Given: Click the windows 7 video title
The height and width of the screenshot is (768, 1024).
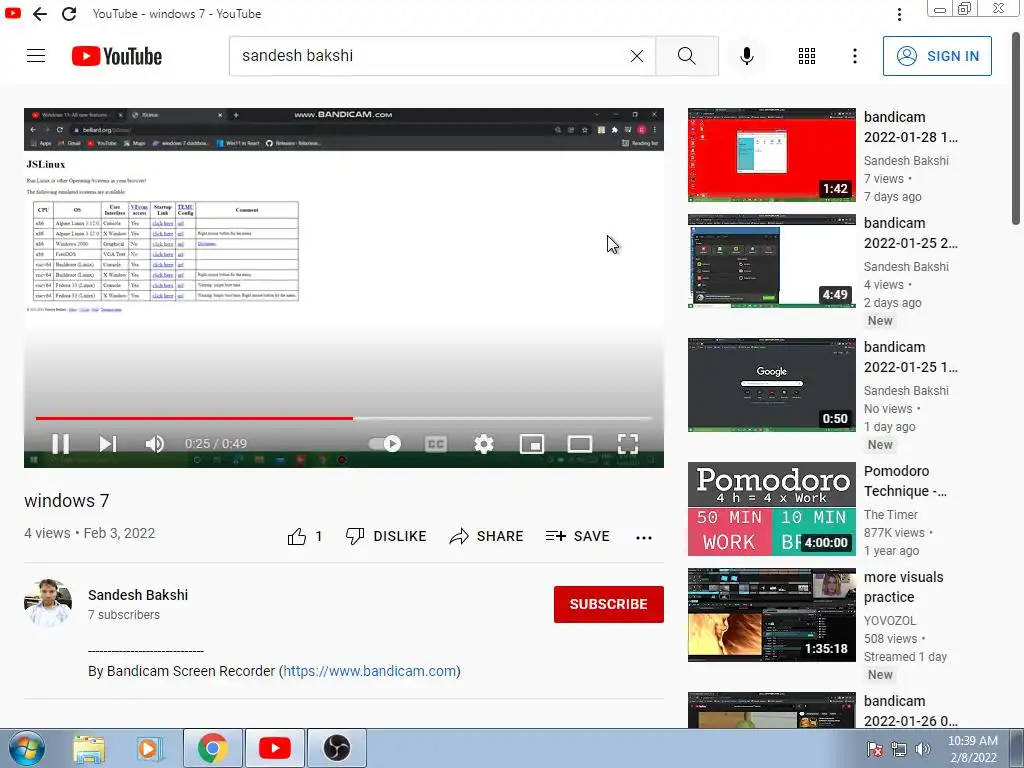Looking at the screenshot, I should tap(67, 501).
